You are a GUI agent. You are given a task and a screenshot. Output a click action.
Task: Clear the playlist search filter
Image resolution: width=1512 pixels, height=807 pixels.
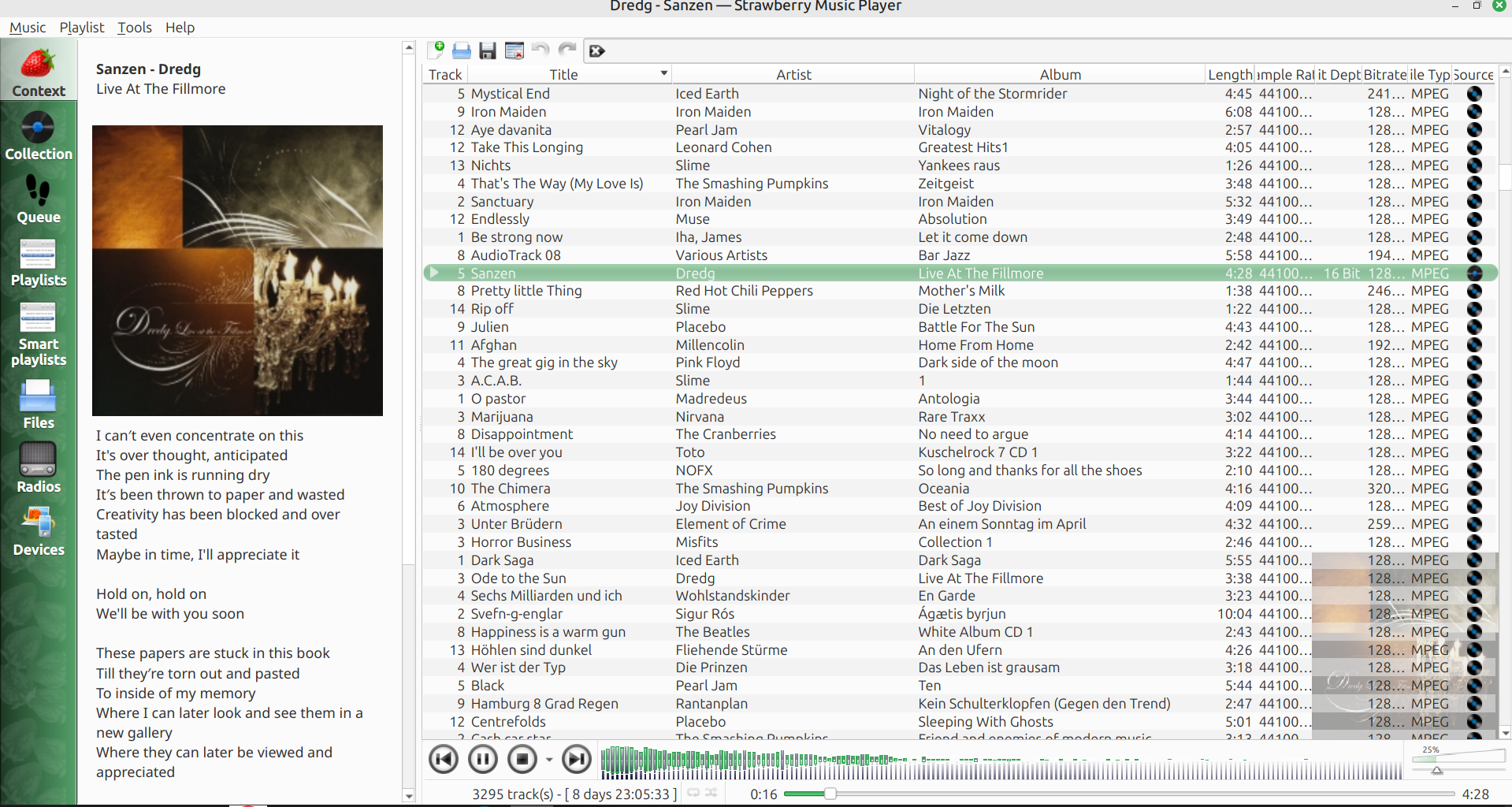[x=596, y=51]
